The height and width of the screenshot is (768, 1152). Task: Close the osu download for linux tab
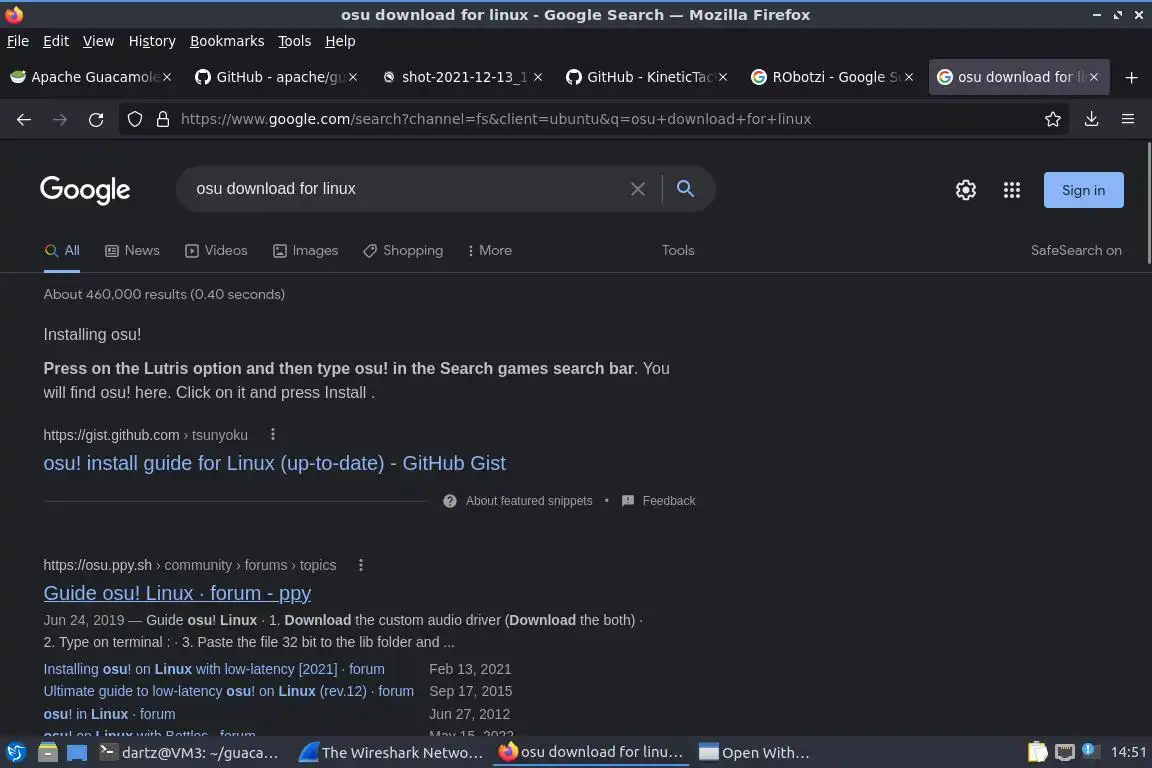coord(1094,77)
